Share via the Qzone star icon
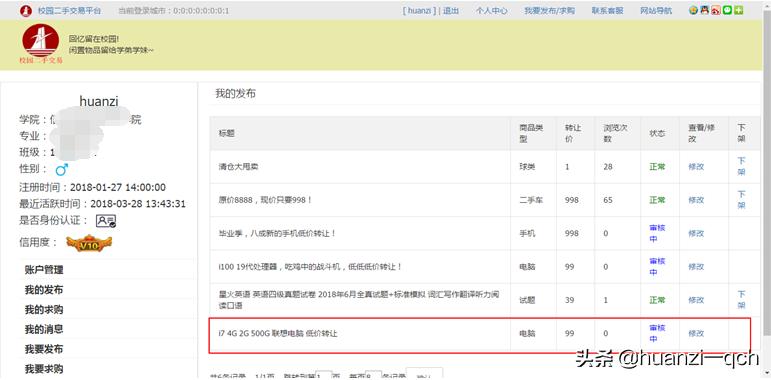 (x=693, y=10)
